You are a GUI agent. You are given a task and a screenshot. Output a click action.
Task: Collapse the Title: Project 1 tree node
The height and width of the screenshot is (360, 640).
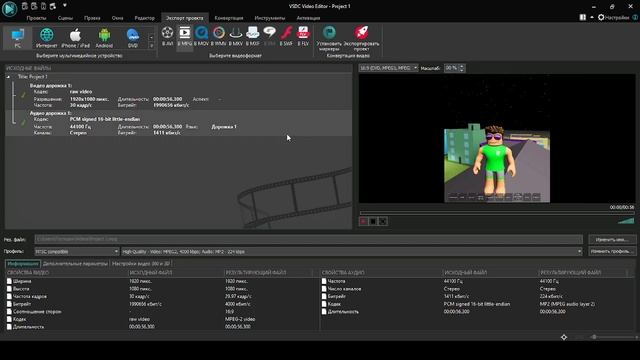(x=8, y=77)
